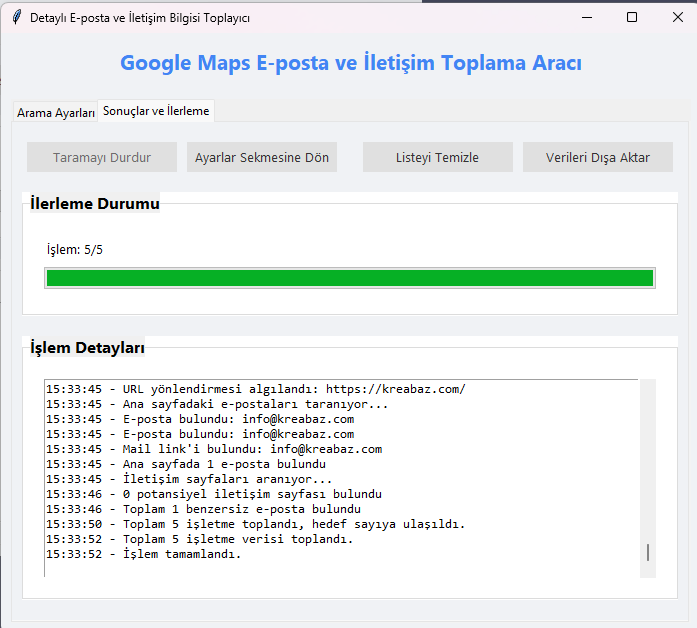
Task: Clear the list with Listeyi Temizle
Action: 437,157
